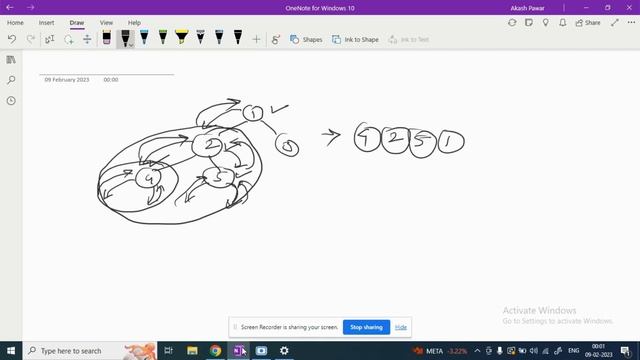The width and height of the screenshot is (640, 360).
Task: Activate the Lasso Select tool
Action: (x=69, y=39)
